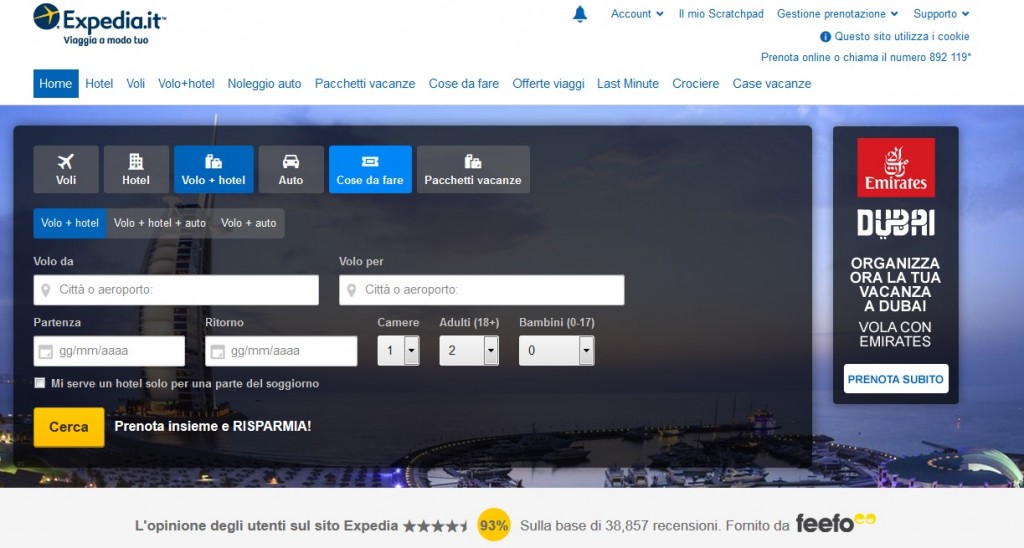Go to Crociere in the navigation bar

pos(696,84)
